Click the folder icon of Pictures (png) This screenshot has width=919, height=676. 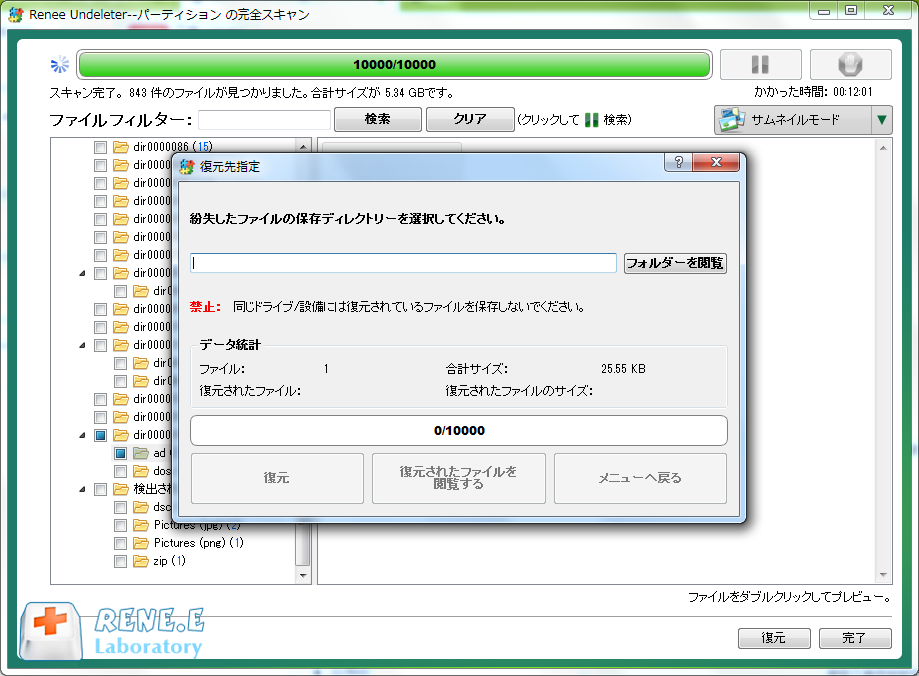(141, 543)
